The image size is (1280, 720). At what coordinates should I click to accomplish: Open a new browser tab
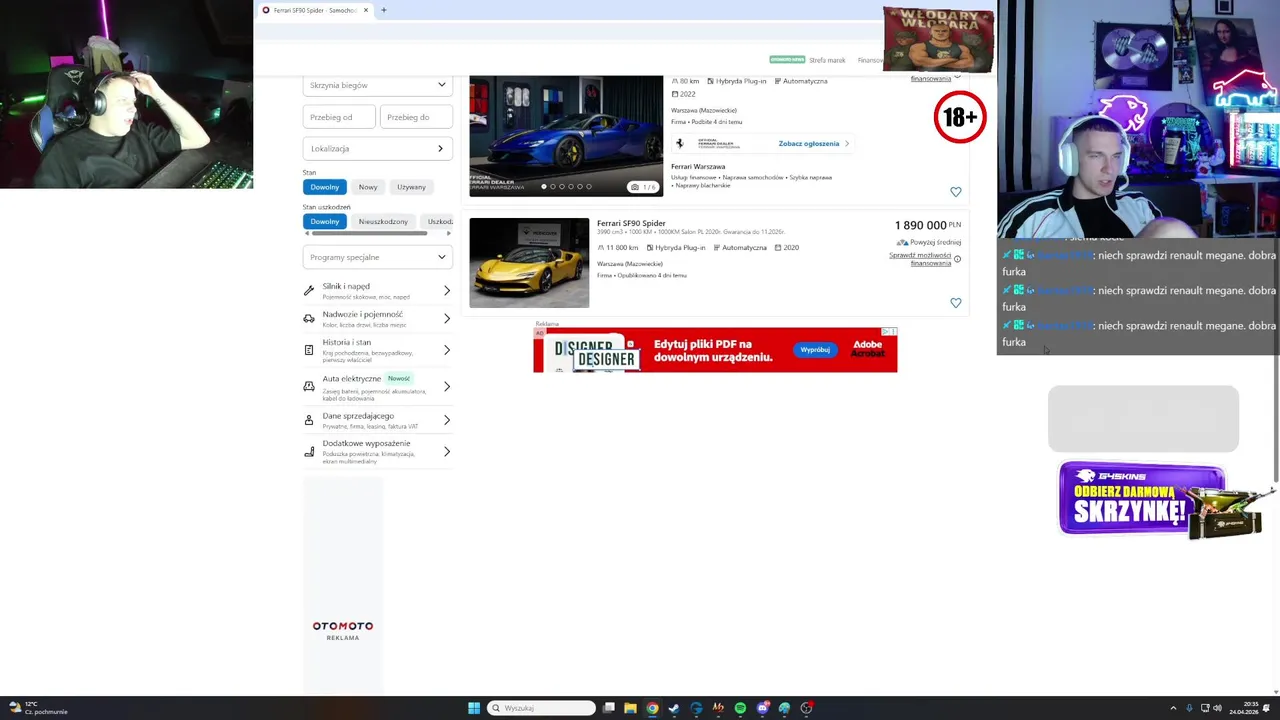tap(383, 10)
